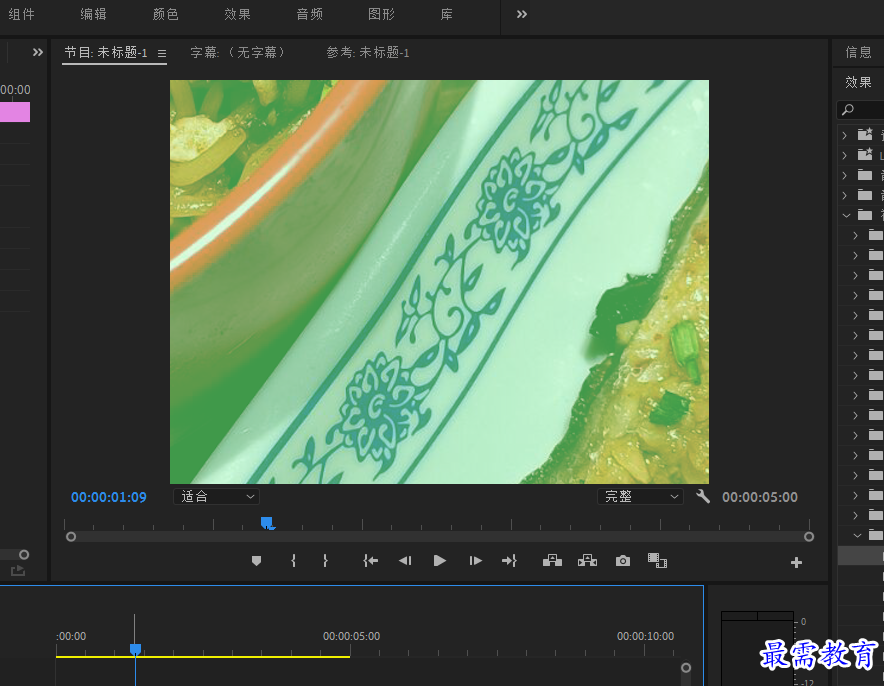Add a marker with the marker button
The image size is (884, 686).
[x=257, y=561]
